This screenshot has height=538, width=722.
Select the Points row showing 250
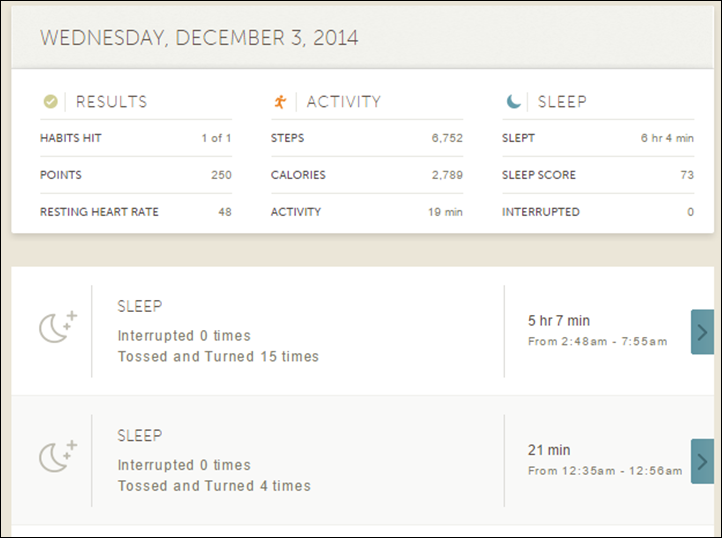pyautogui.click(x=136, y=175)
